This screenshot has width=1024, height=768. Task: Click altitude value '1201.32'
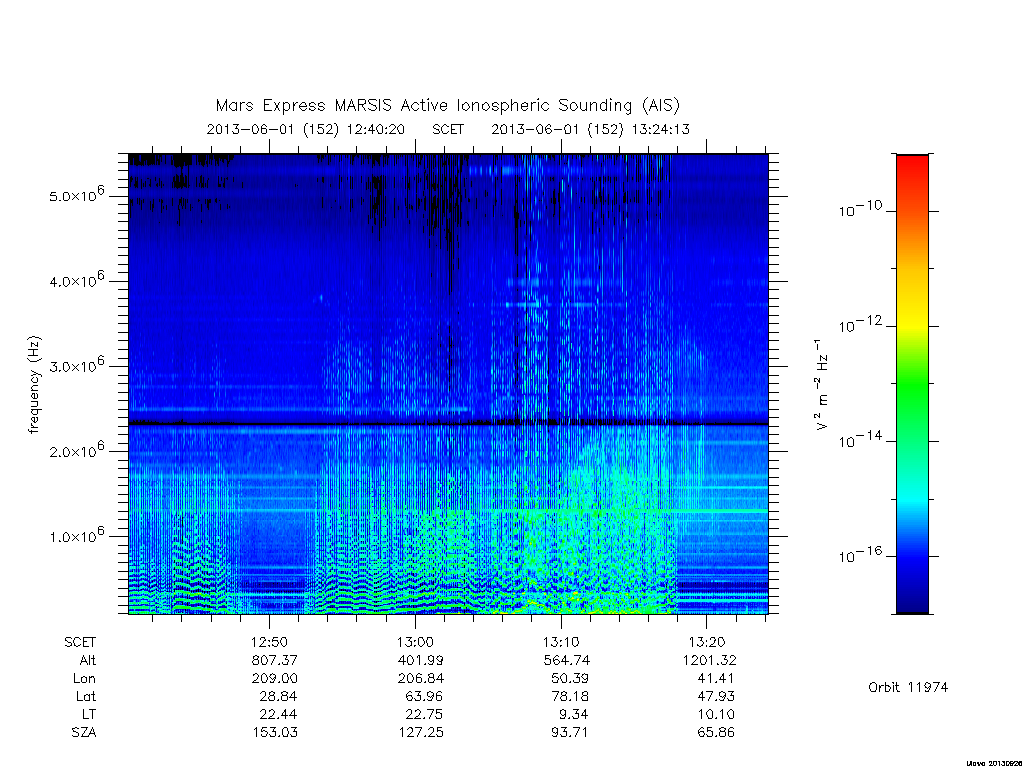(709, 660)
